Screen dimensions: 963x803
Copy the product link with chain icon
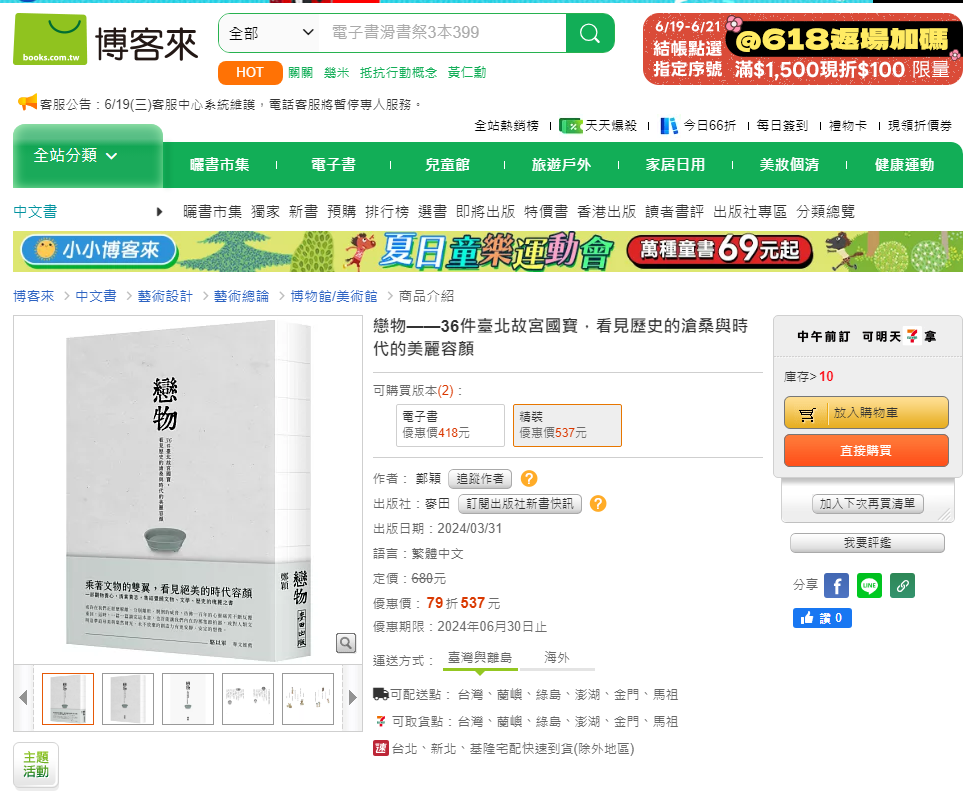coord(902,586)
